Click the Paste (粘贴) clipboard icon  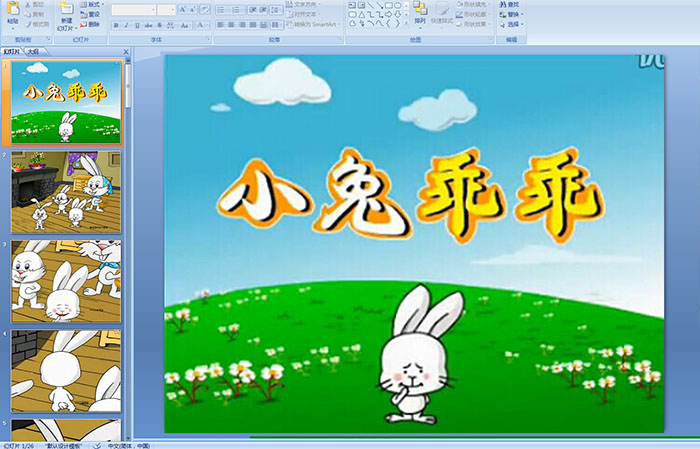(13, 8)
